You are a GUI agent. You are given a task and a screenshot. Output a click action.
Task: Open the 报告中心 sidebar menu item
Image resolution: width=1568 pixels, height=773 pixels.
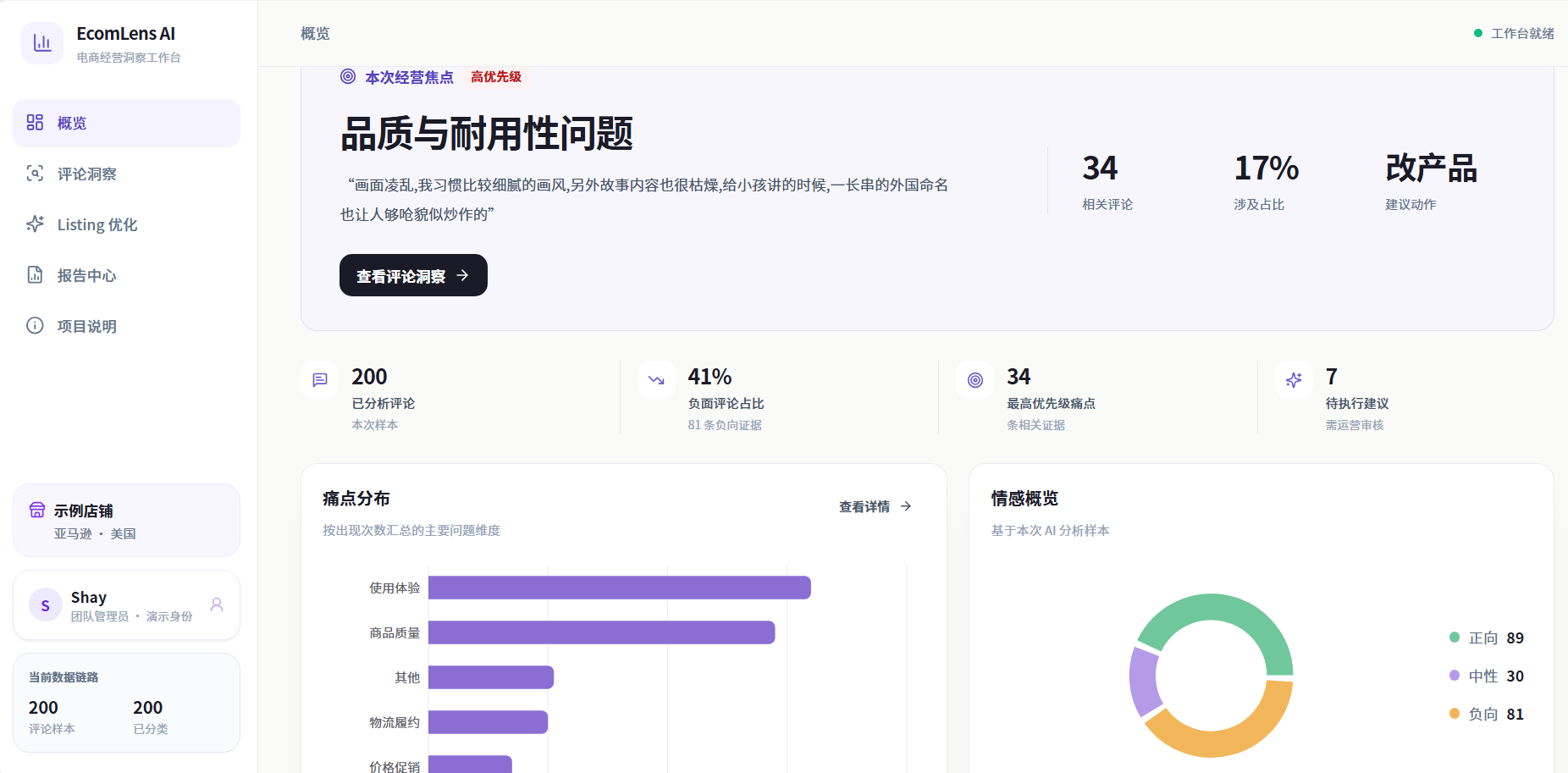(126, 275)
